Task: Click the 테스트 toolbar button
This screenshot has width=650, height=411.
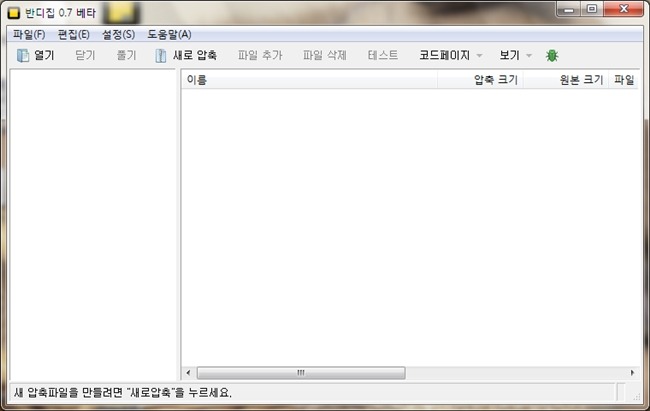Action: [x=383, y=55]
